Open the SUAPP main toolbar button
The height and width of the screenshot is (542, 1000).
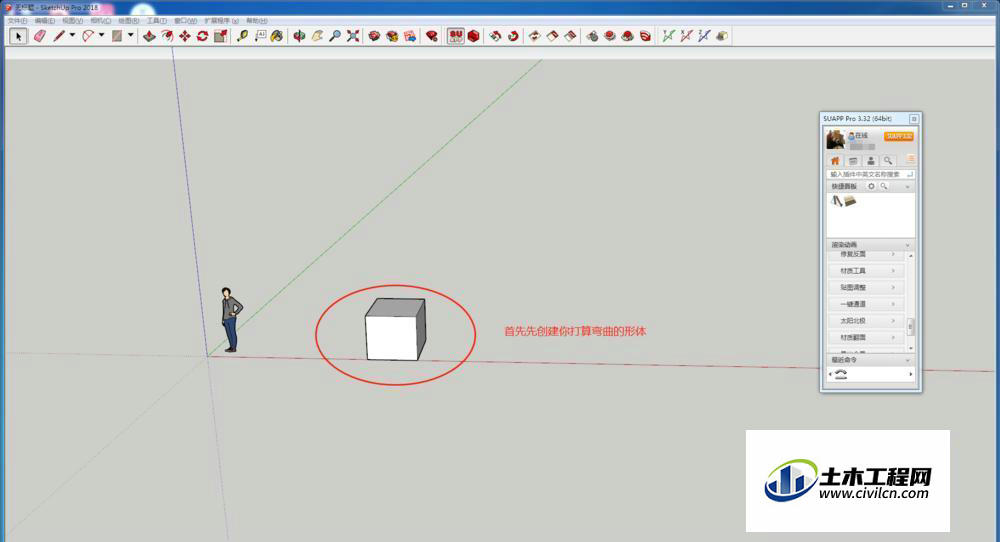pyautogui.click(x=455, y=36)
